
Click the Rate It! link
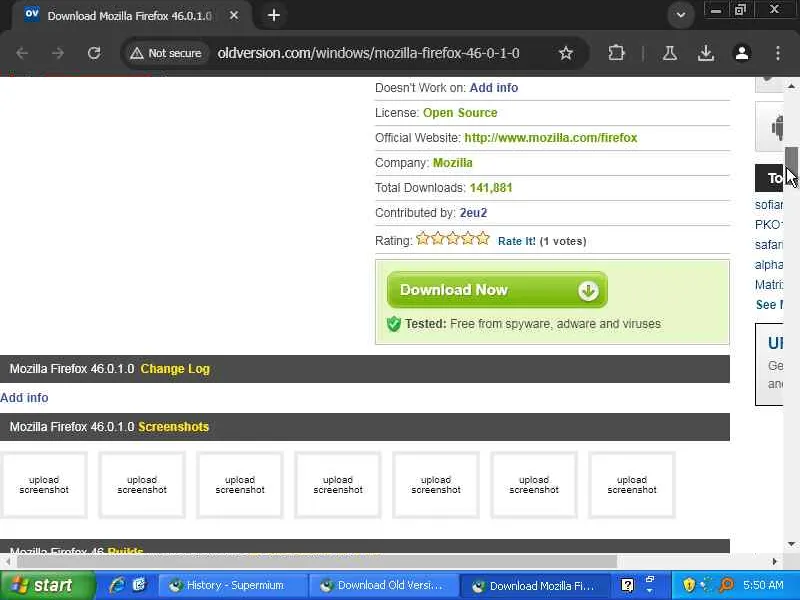(x=516, y=241)
